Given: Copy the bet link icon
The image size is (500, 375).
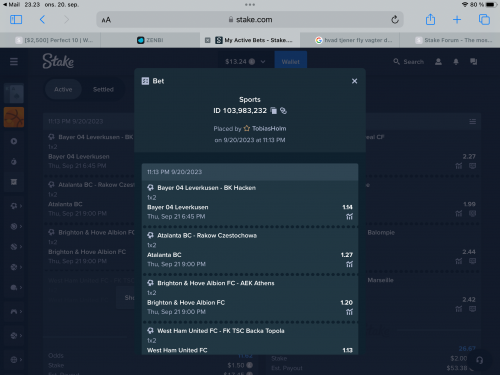Looking at the screenshot, I should pos(283,111).
